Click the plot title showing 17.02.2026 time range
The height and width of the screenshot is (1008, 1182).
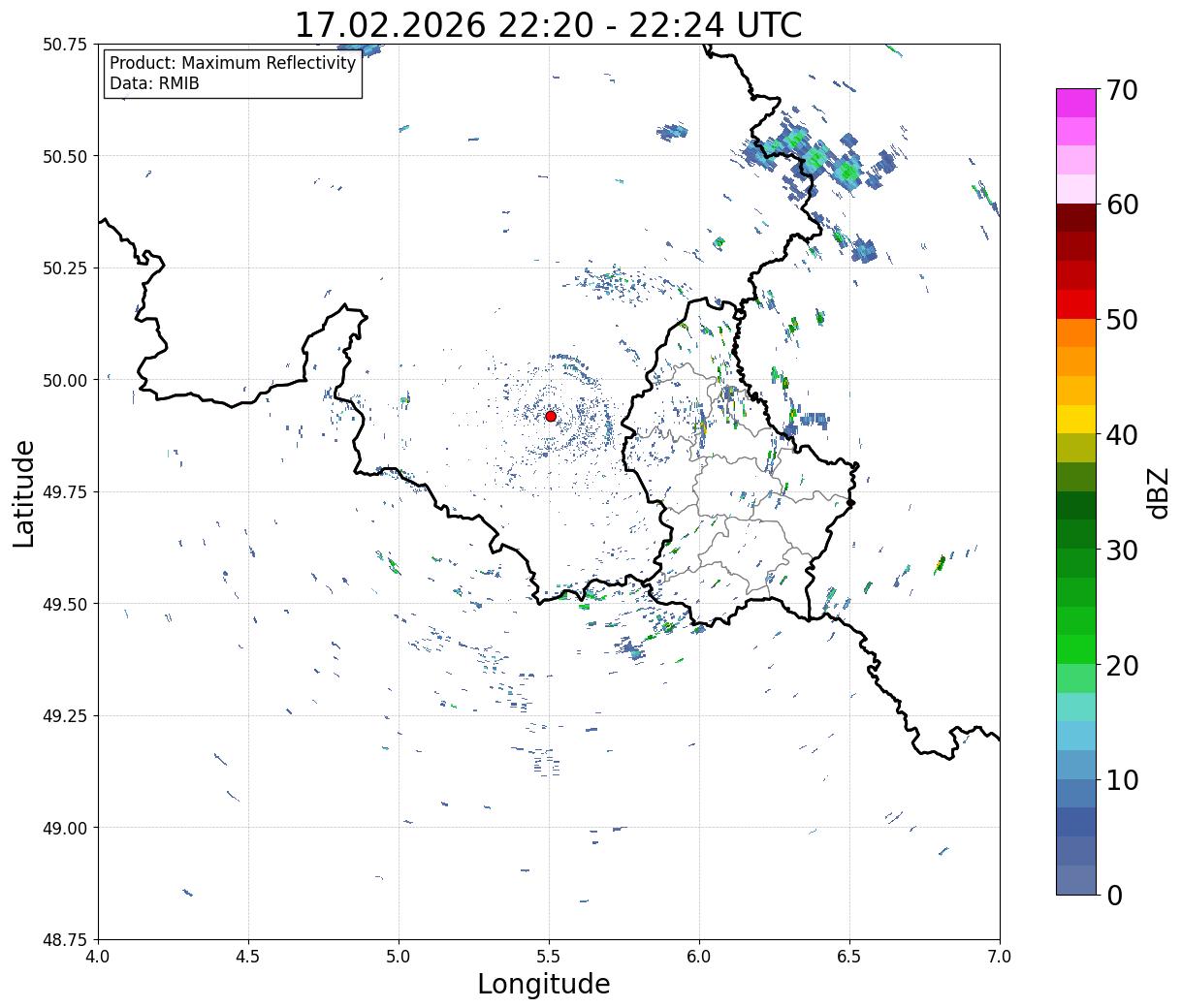coord(549,24)
